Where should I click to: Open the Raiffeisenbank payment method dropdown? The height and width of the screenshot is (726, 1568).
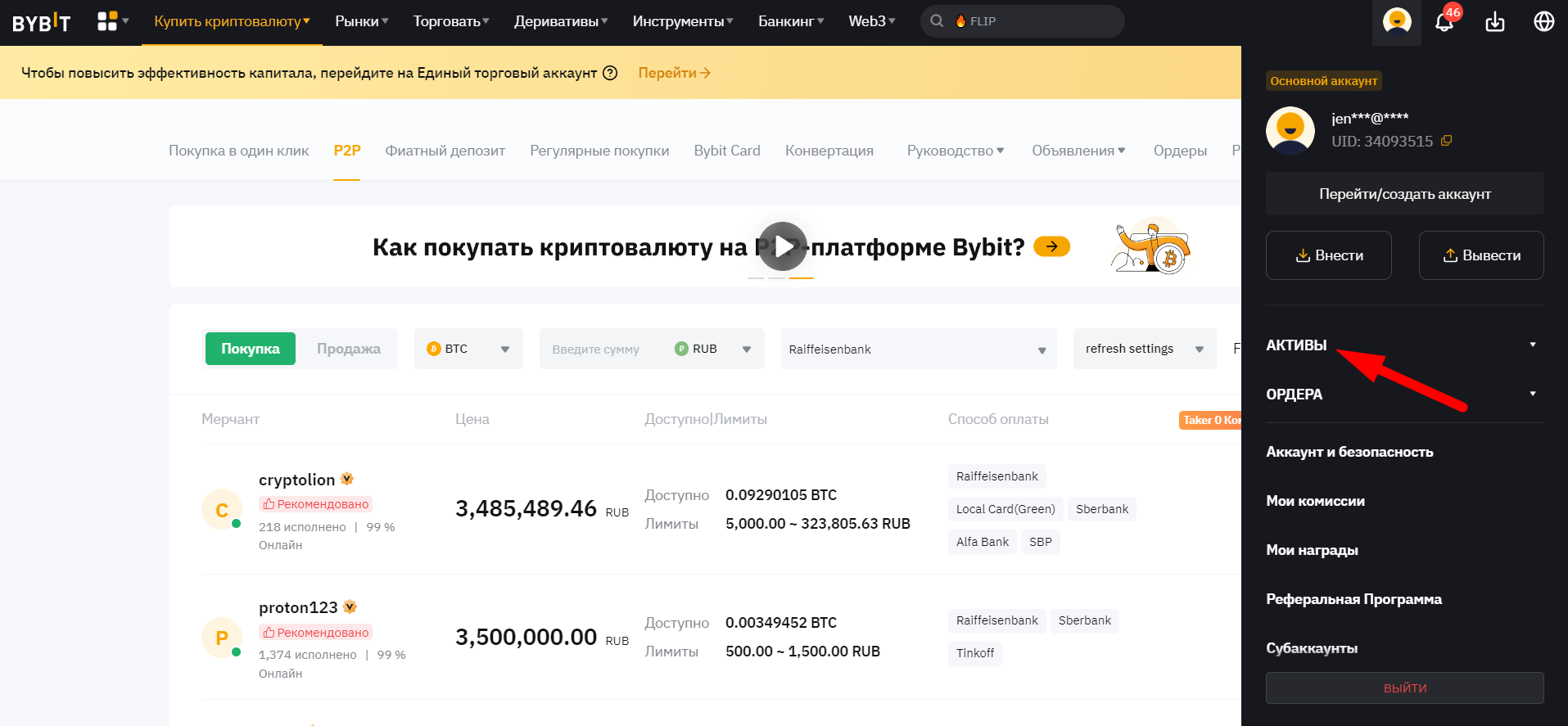[x=918, y=349]
